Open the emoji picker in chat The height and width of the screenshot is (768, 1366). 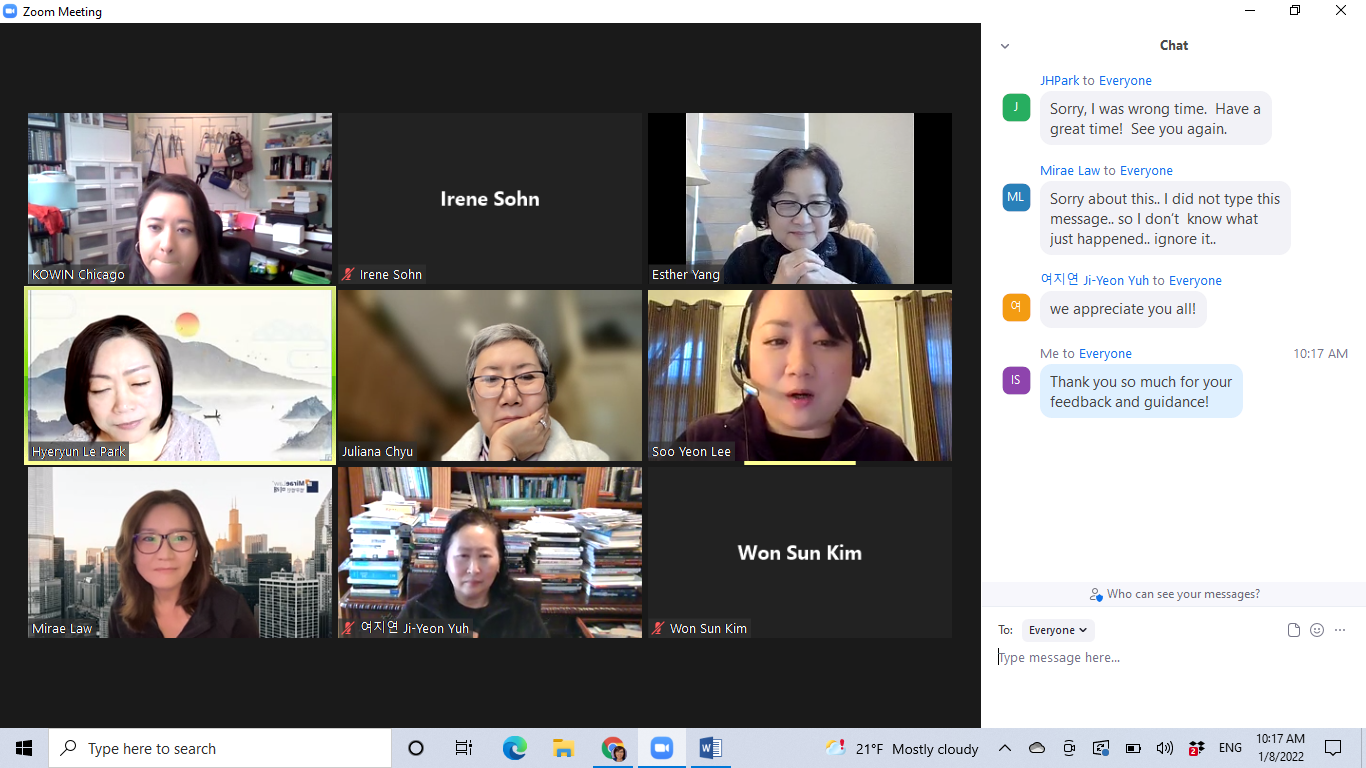point(1317,630)
